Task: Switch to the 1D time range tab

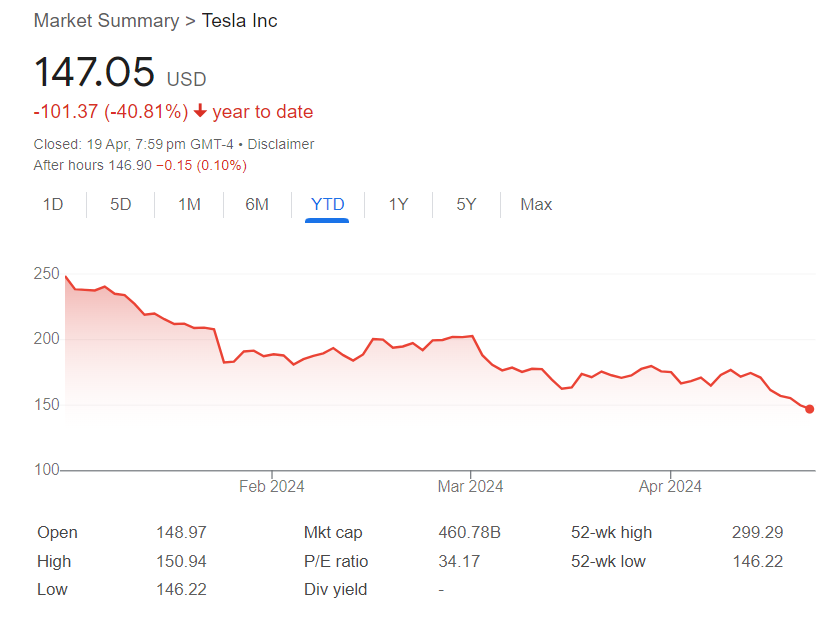Action: [53, 204]
